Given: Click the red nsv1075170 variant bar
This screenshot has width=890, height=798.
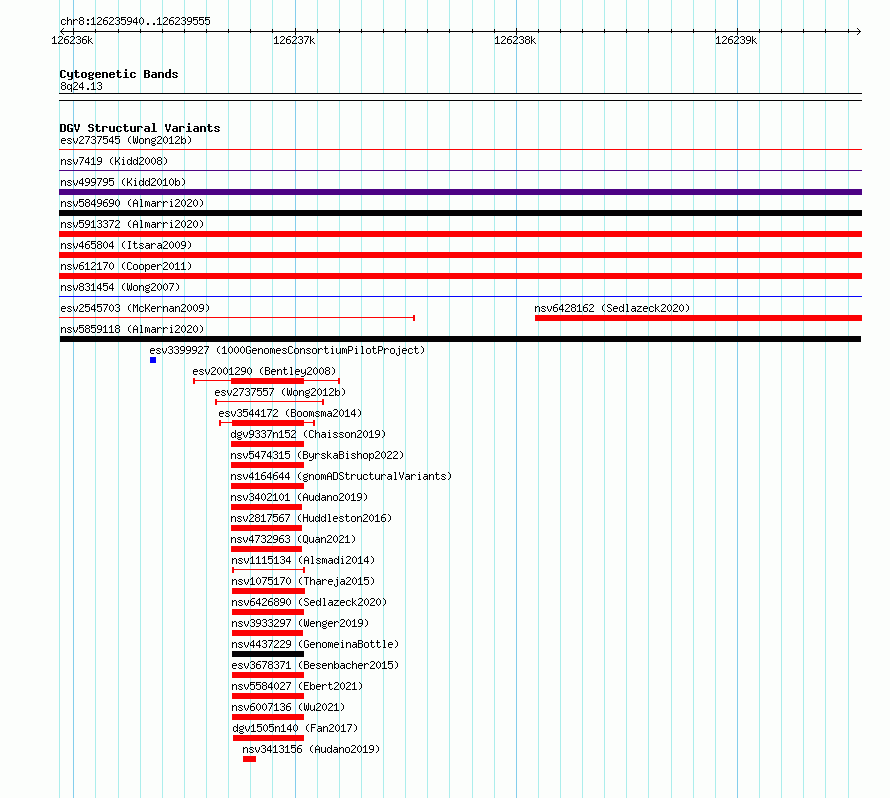Looking at the screenshot, I should point(268,591).
